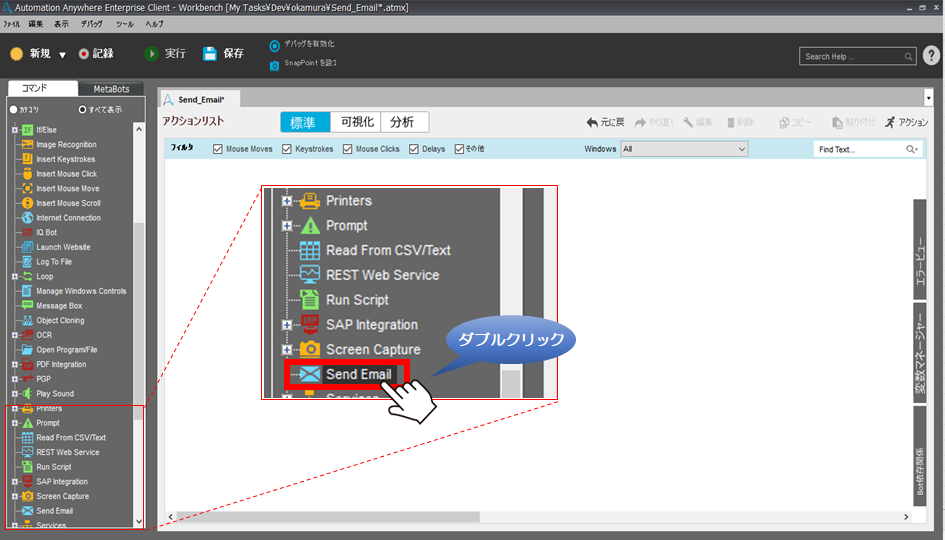The height and width of the screenshot is (540, 945).
Task: Toggle the Mouse Moves filter checkbox
Action: [218, 149]
